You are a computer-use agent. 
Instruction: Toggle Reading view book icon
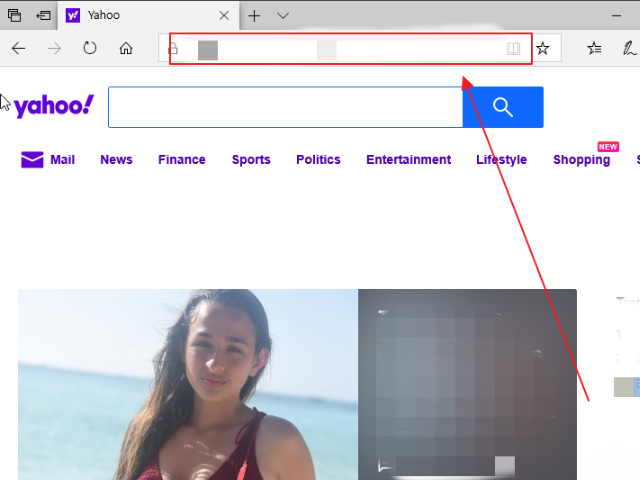point(514,48)
